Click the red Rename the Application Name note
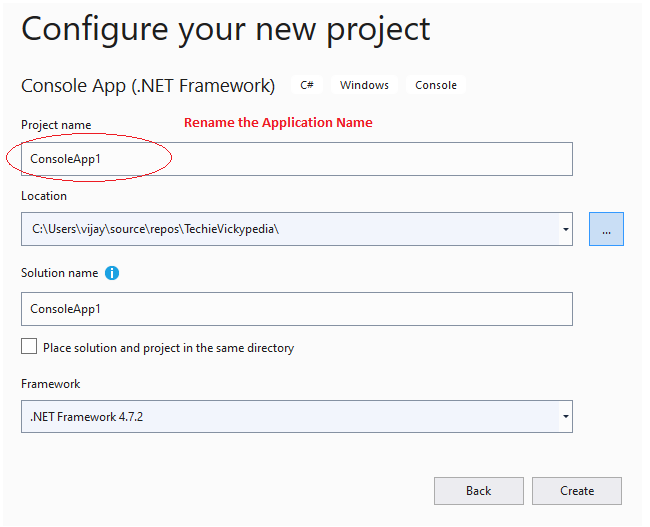The height and width of the screenshot is (527, 650). point(278,122)
